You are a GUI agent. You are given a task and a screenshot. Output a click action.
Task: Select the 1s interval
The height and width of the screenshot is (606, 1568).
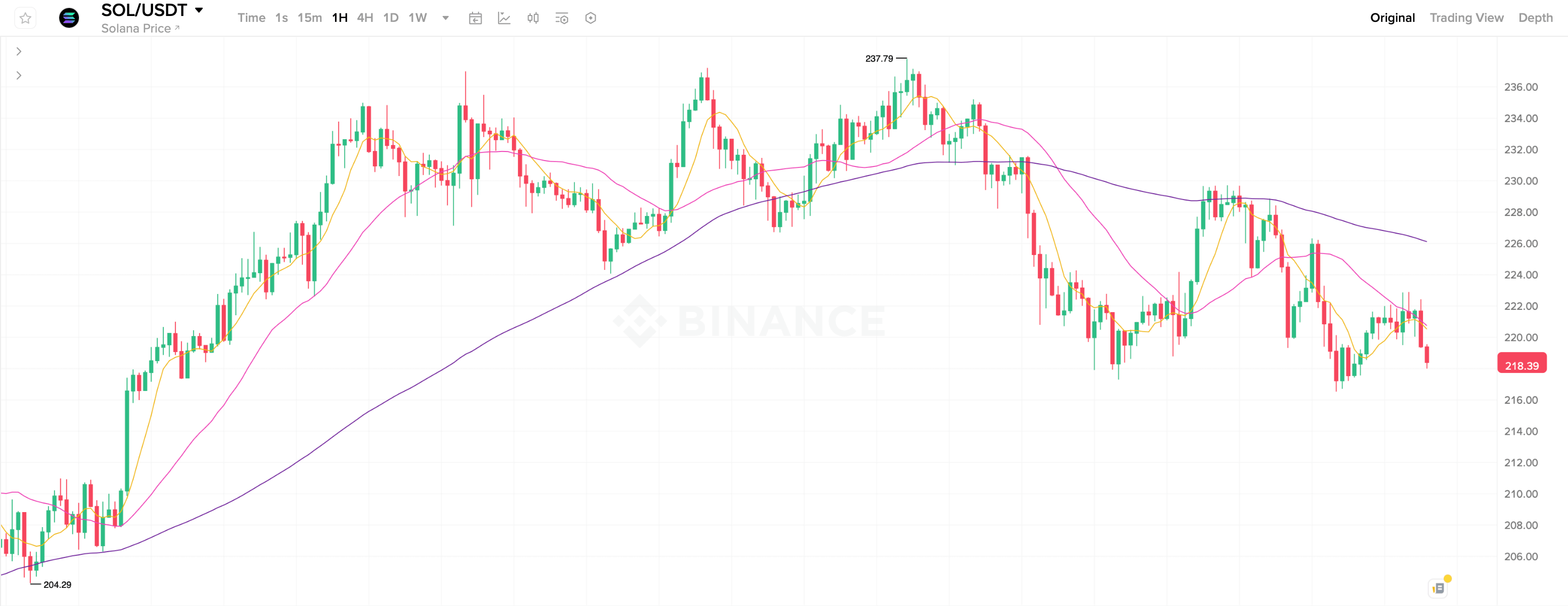(281, 18)
